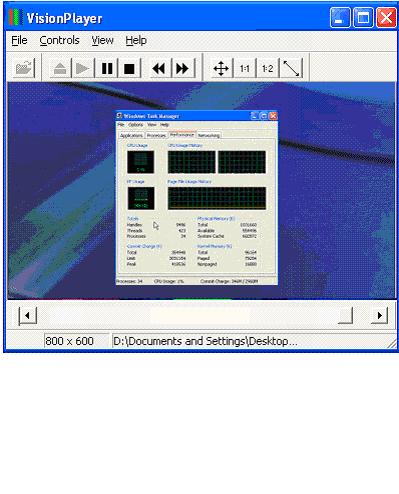Rewind using the double left arrows
The width and height of the screenshot is (399, 494).
pyautogui.click(x=159, y=68)
